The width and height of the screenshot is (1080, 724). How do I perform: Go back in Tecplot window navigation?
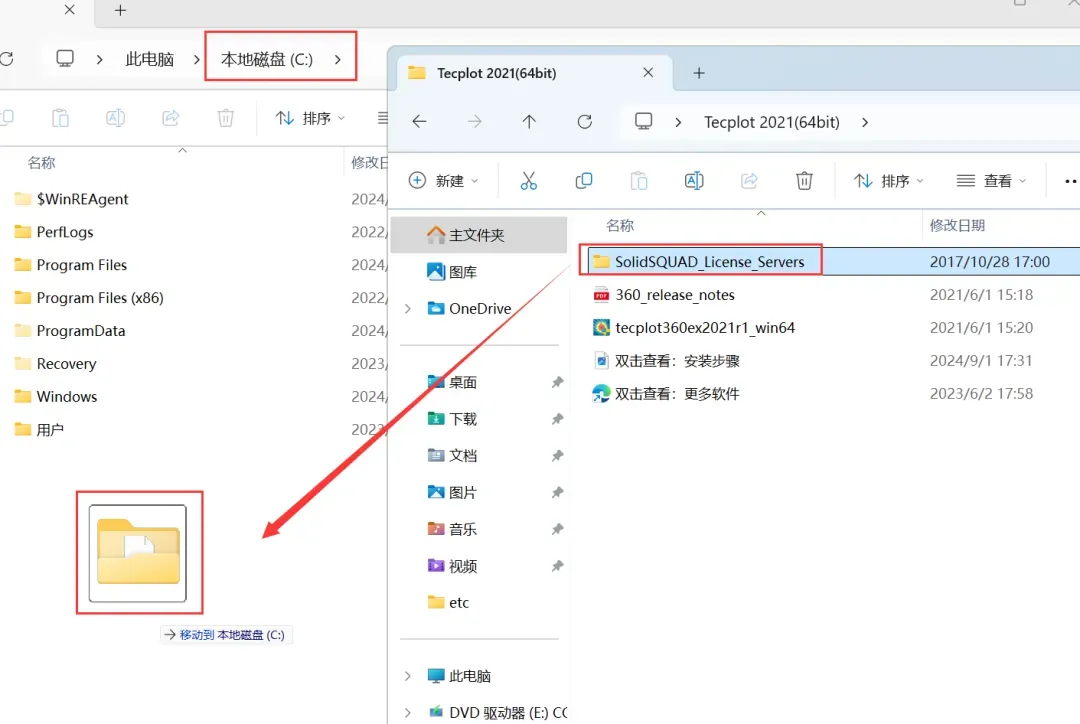(x=419, y=122)
